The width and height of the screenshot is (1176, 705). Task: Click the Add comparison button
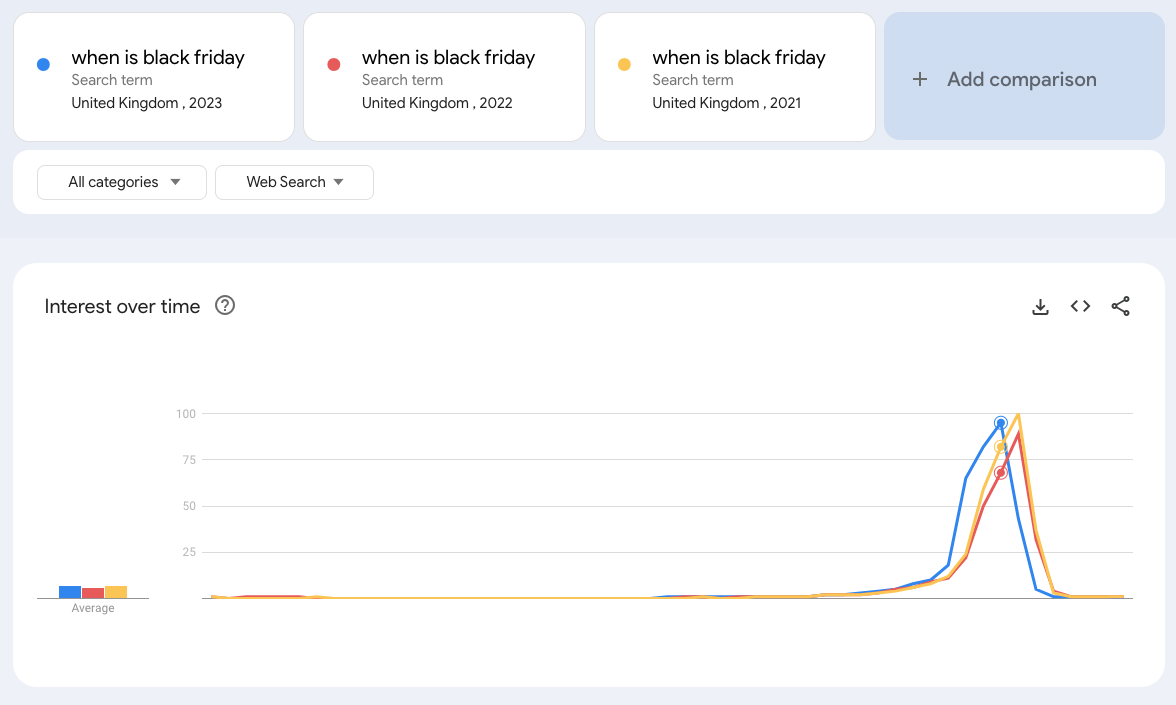point(1021,79)
